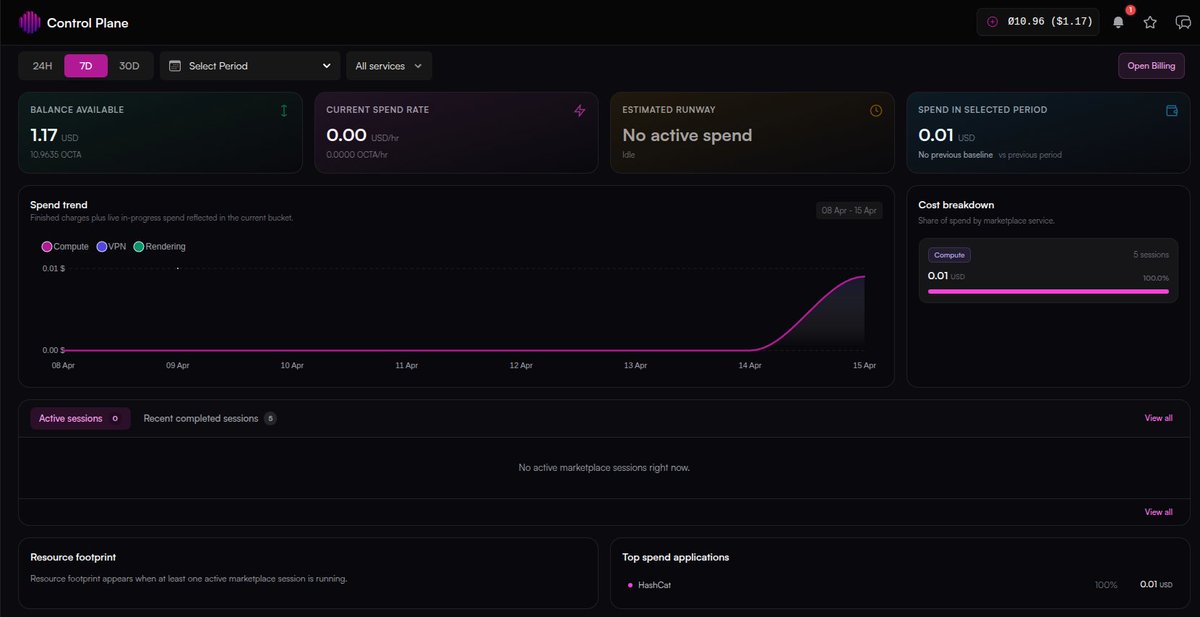Screen dimensions: 1200x617
Task: Click the 5 sessions label in Cost breakdown
Action: (1150, 255)
